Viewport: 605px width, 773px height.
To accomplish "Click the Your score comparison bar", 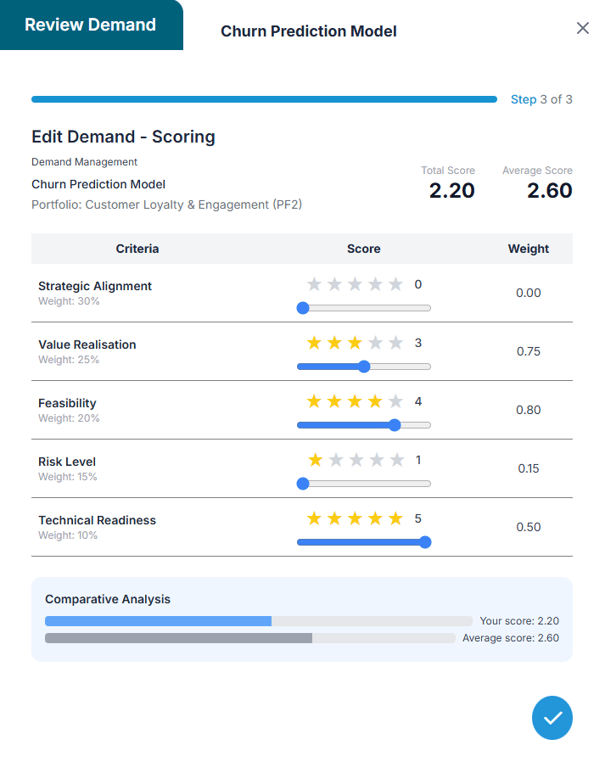I will click(x=258, y=621).
